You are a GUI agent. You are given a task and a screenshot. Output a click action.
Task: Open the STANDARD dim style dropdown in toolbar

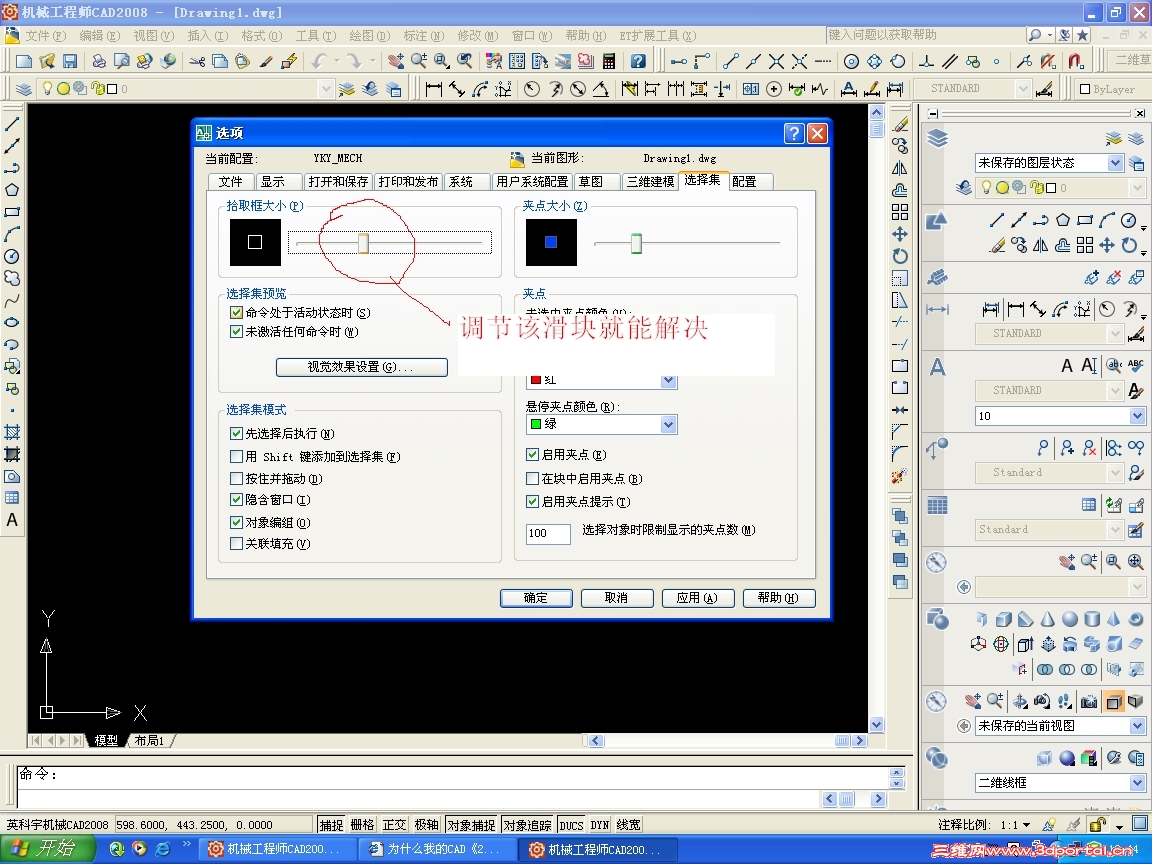1023,89
